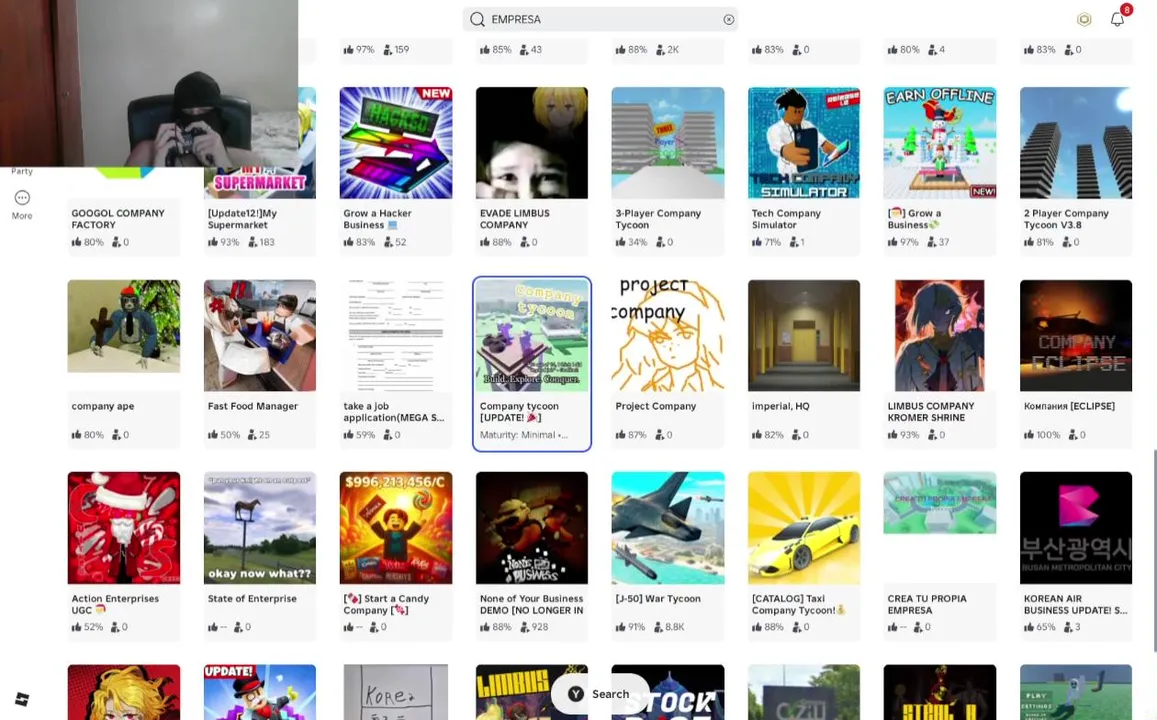Clear the EMPRESA search text

pos(728,20)
